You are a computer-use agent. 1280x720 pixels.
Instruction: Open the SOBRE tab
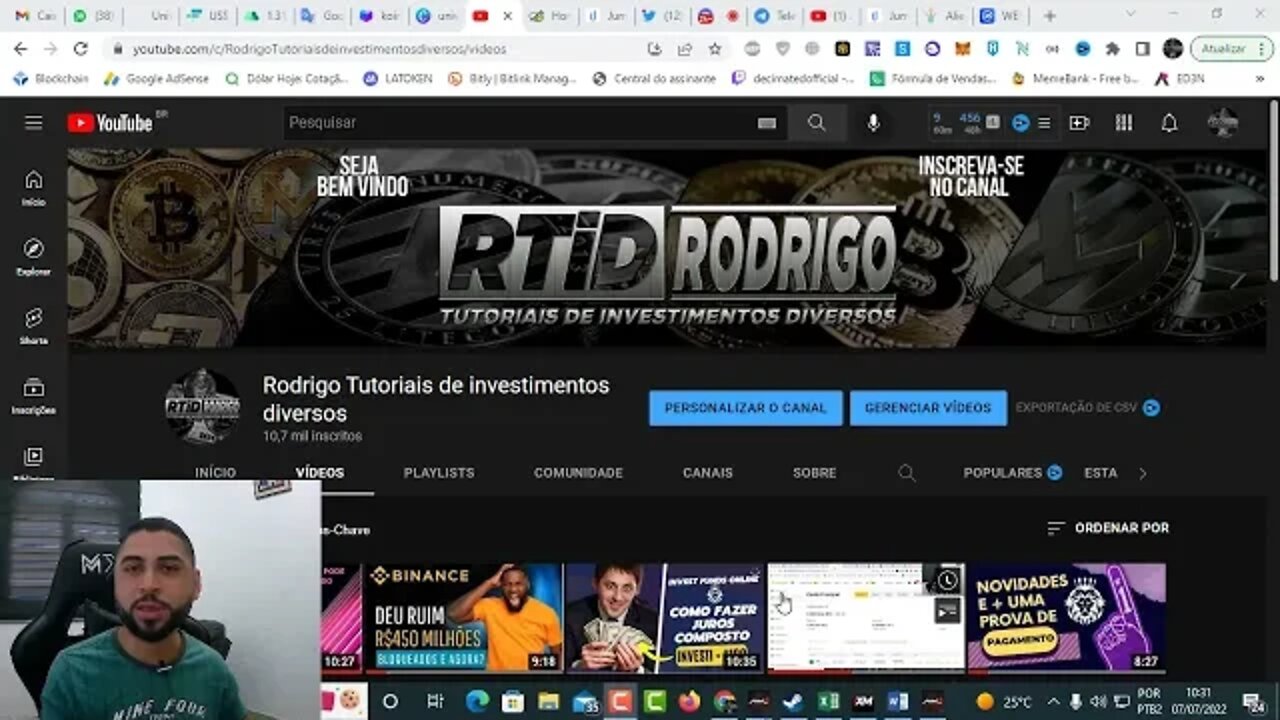point(814,473)
